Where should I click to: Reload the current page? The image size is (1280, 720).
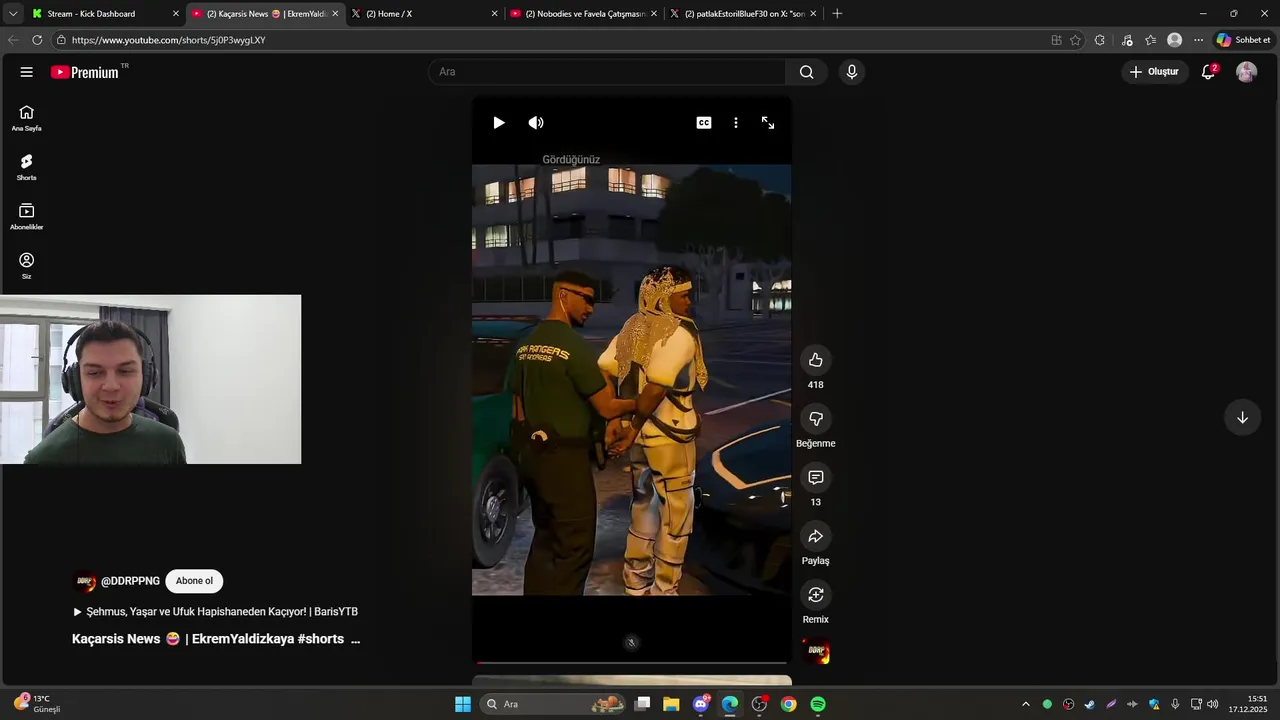click(37, 40)
